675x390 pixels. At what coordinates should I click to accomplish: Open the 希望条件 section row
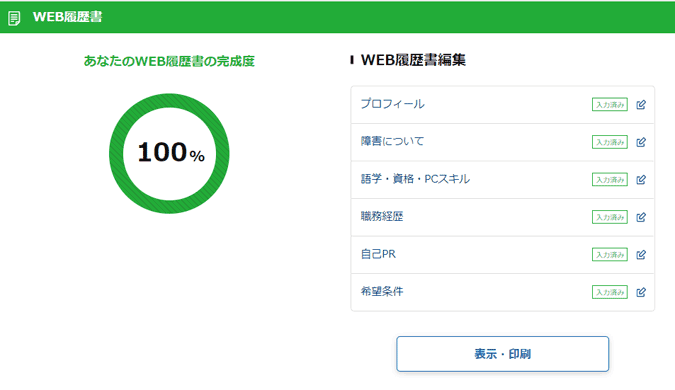tap(502, 292)
